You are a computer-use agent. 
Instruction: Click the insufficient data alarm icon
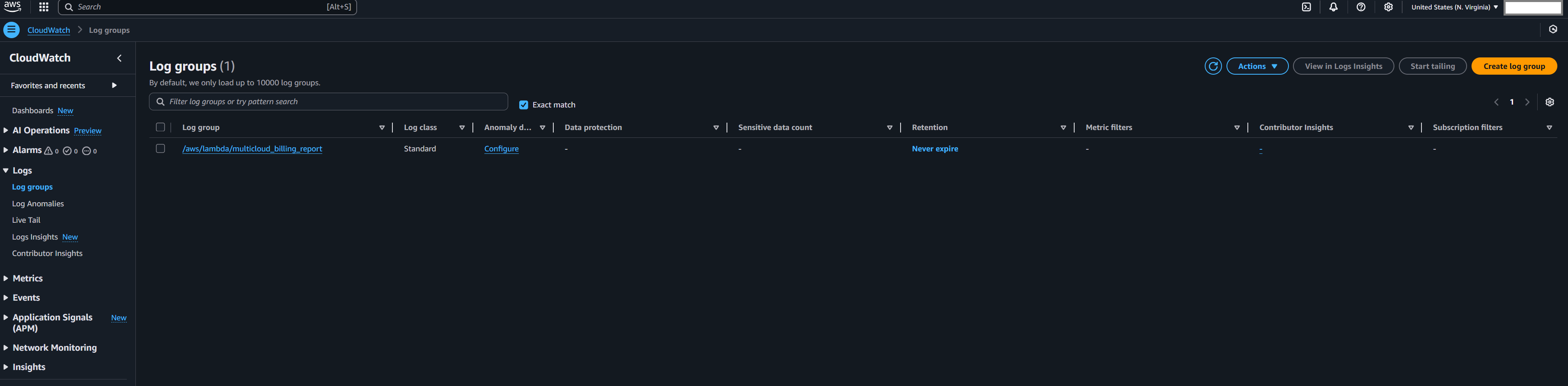pos(87,151)
